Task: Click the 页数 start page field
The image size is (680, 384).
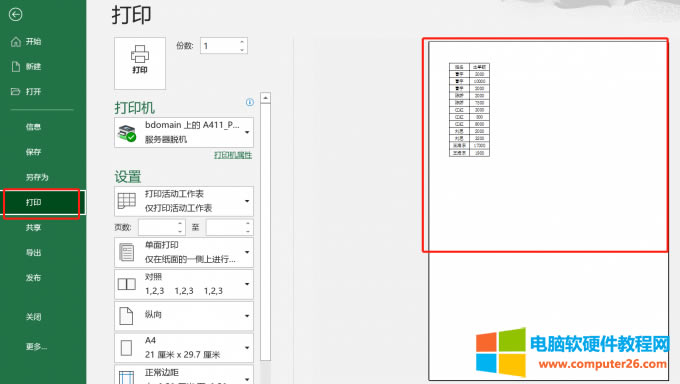Action: 158,227
